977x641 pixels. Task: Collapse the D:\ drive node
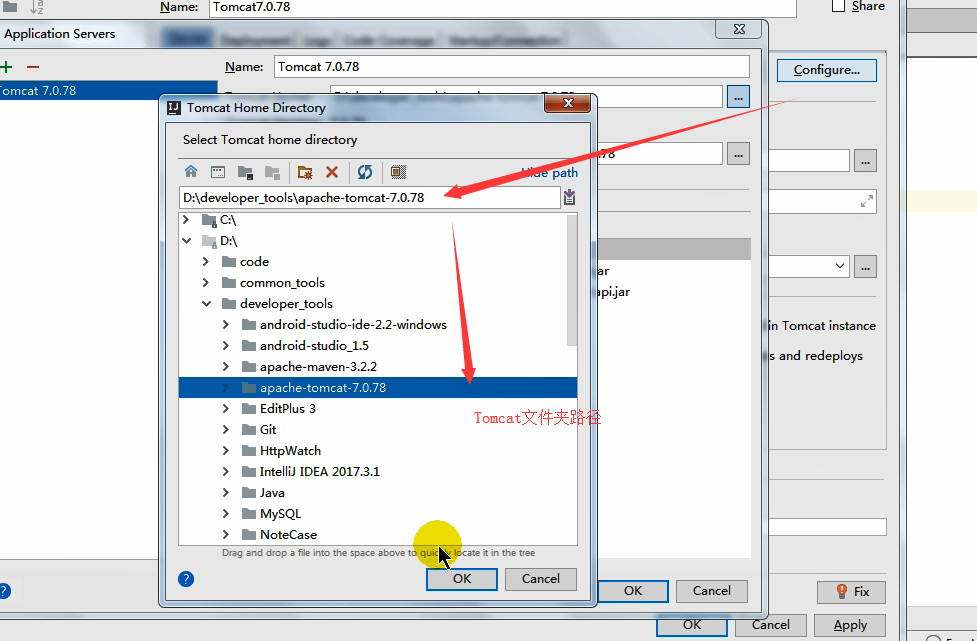click(x=186, y=240)
